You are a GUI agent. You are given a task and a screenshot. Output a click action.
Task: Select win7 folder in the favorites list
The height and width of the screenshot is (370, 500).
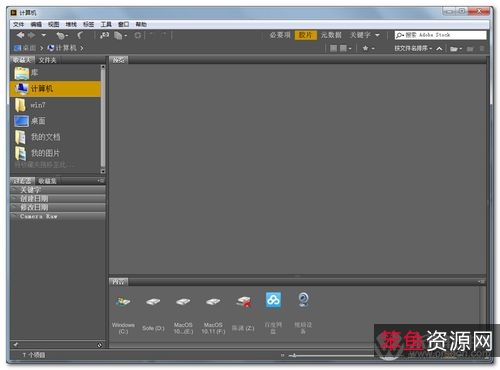pos(55,105)
